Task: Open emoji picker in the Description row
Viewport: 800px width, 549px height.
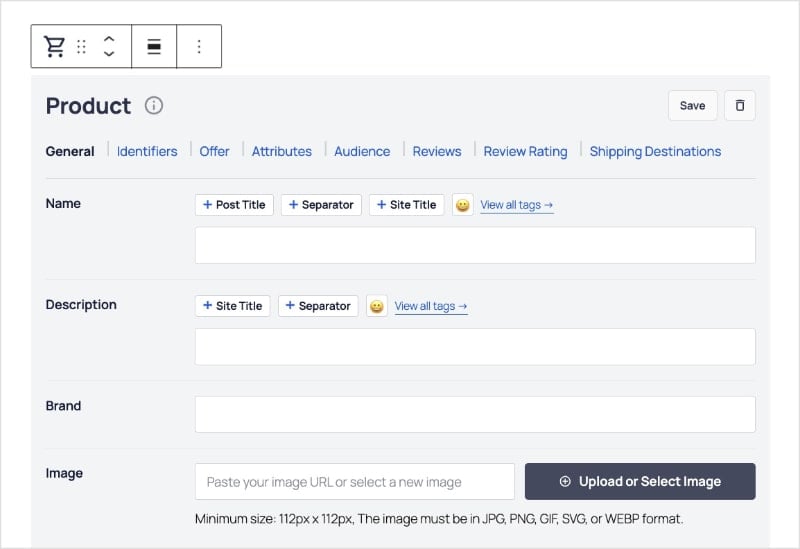Action: click(377, 306)
